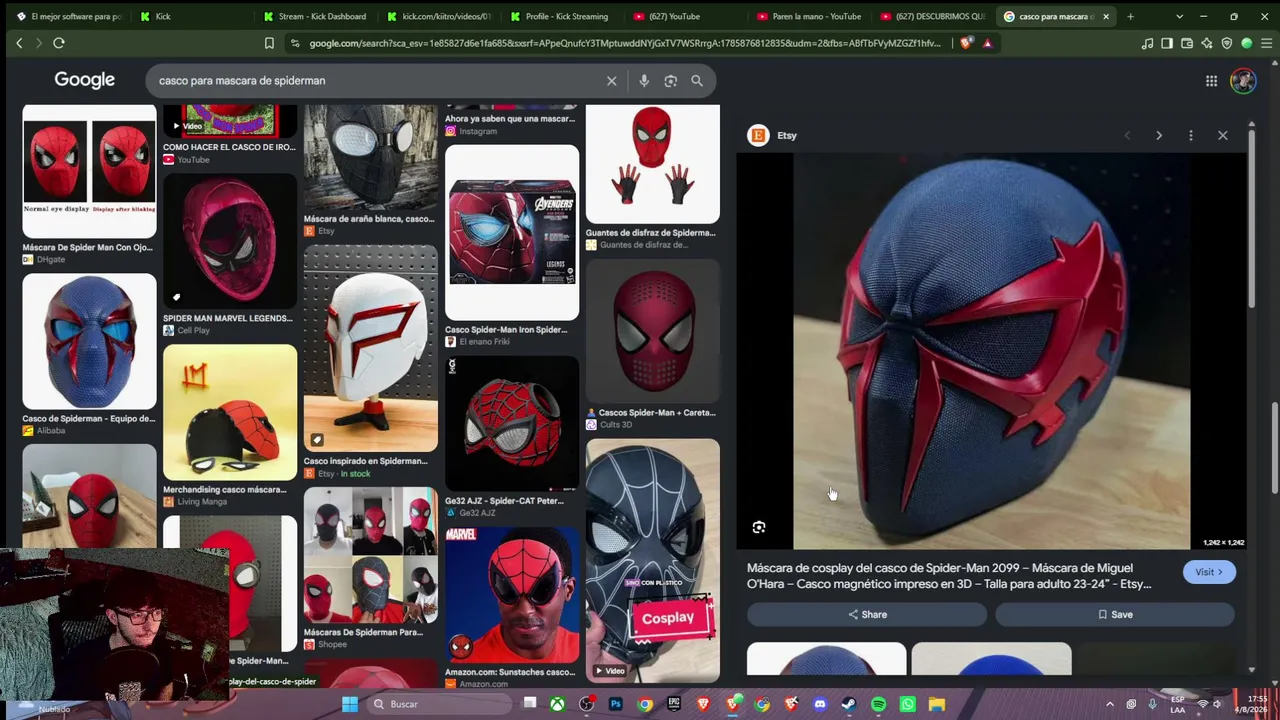This screenshot has height=720, width=1280.
Task: Open Windows Start menu
Action: (x=349, y=704)
